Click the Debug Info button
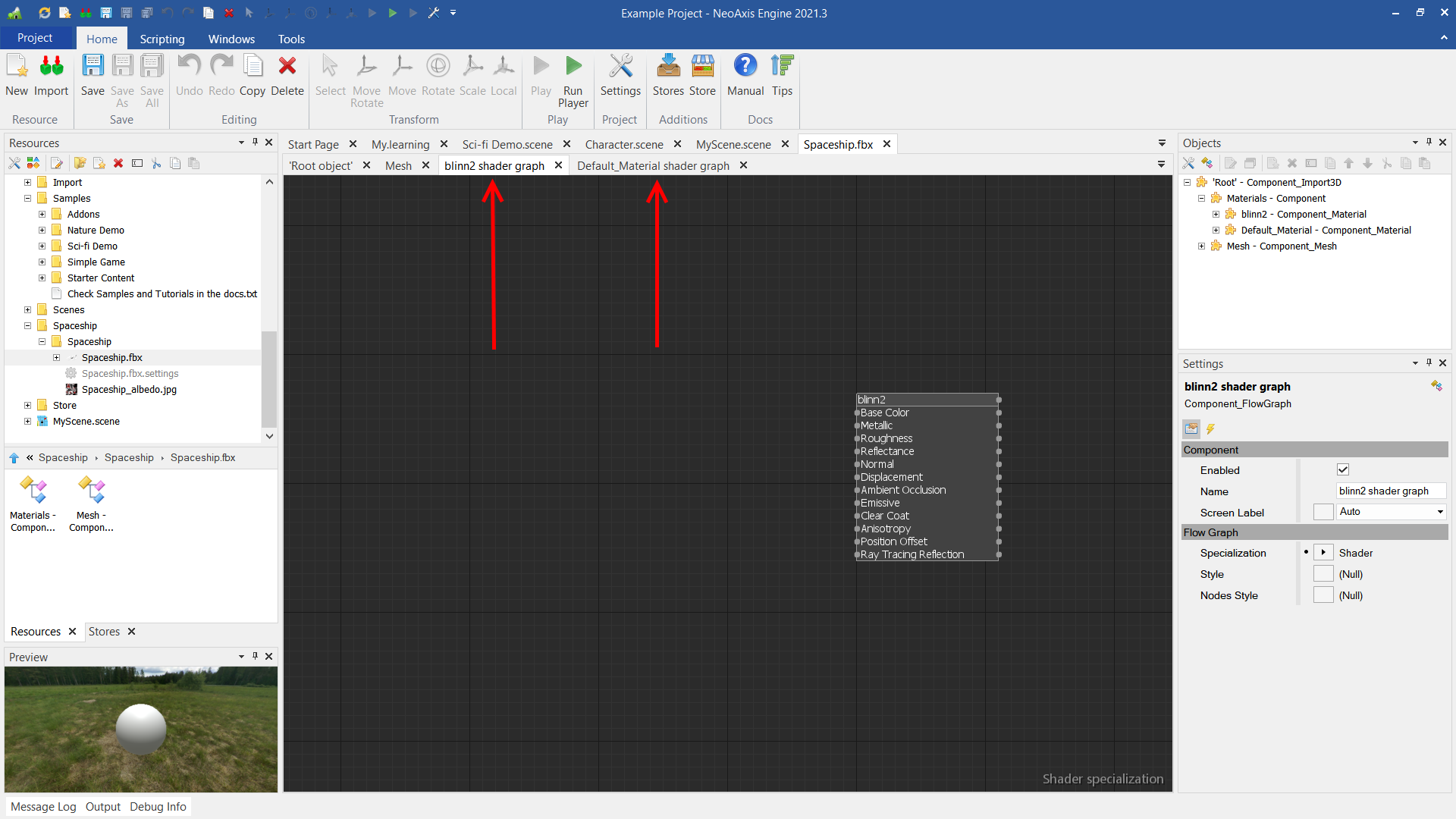This screenshot has width=1456, height=819. pos(158,806)
